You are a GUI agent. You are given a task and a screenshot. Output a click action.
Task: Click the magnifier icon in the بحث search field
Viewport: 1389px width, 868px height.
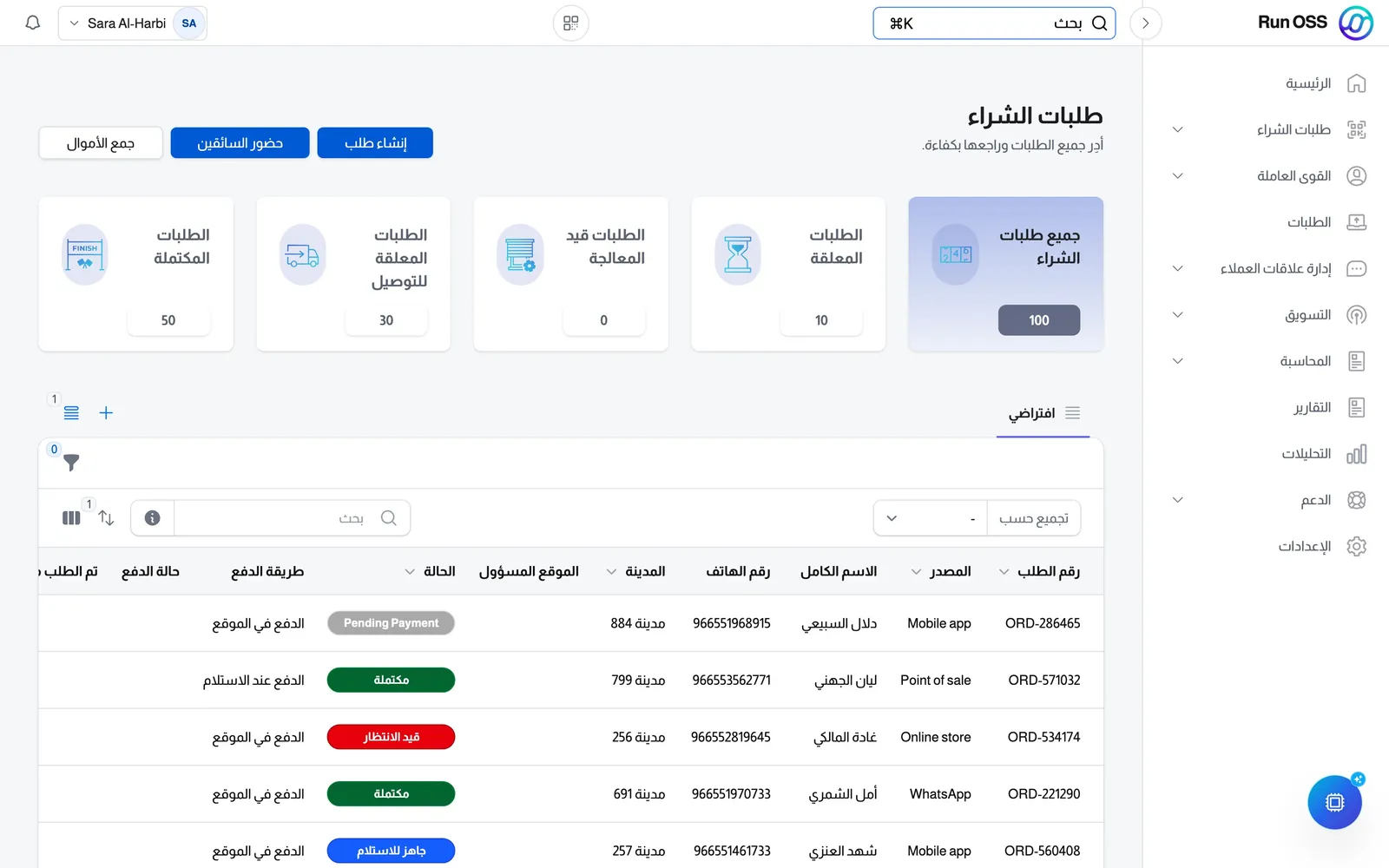tap(388, 518)
